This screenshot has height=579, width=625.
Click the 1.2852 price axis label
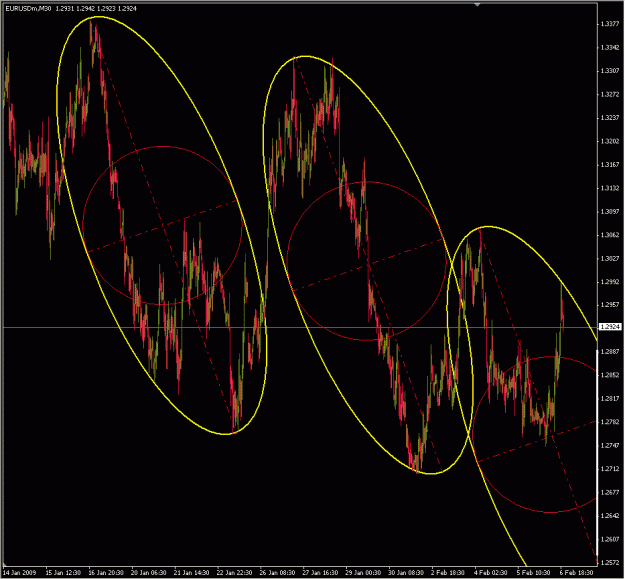point(610,375)
